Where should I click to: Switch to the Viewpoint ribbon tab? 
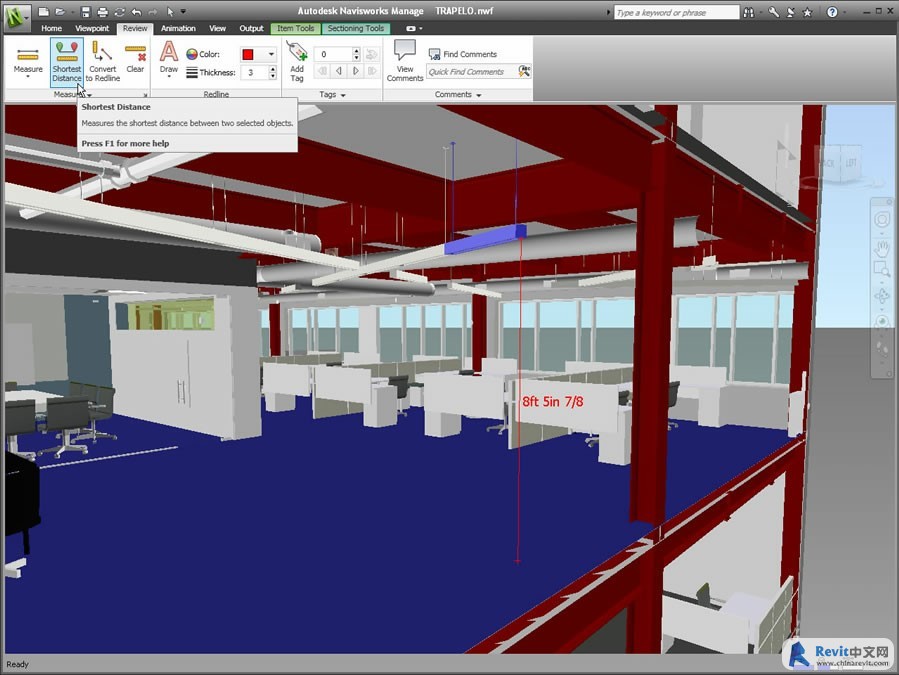click(x=92, y=28)
